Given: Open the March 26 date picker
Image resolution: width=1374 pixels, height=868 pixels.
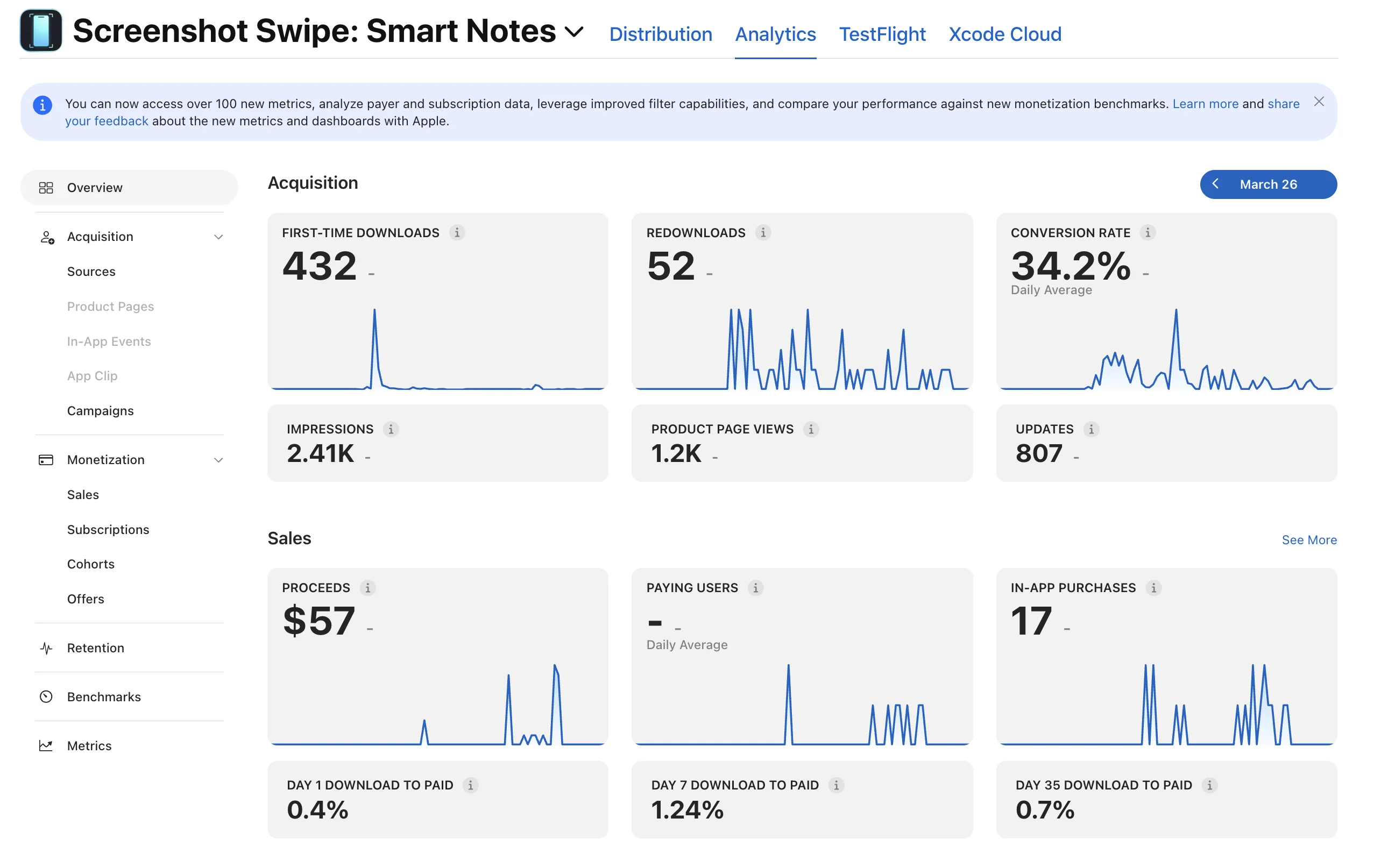Looking at the screenshot, I should click(x=1268, y=184).
